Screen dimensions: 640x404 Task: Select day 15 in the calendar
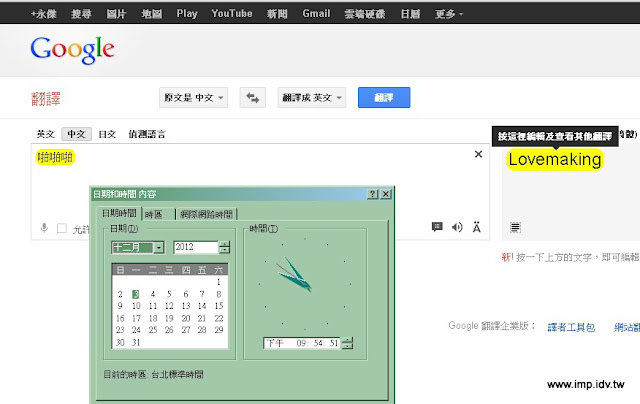[219, 306]
